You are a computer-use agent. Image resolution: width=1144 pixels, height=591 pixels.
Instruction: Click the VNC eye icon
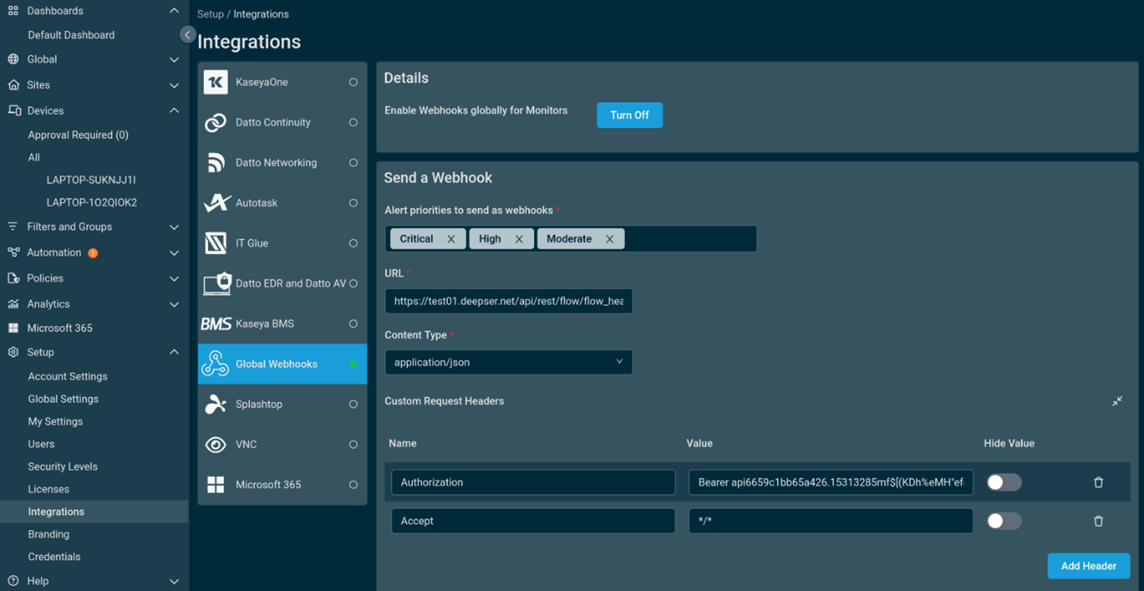215,444
